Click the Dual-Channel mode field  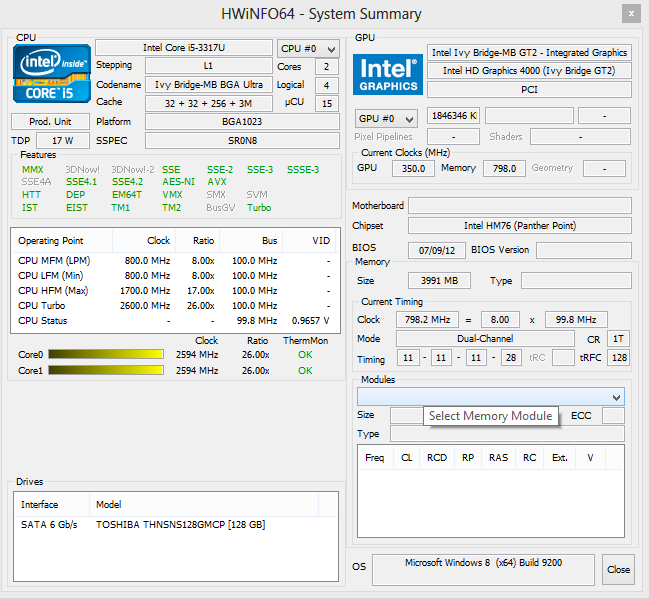coord(485,339)
